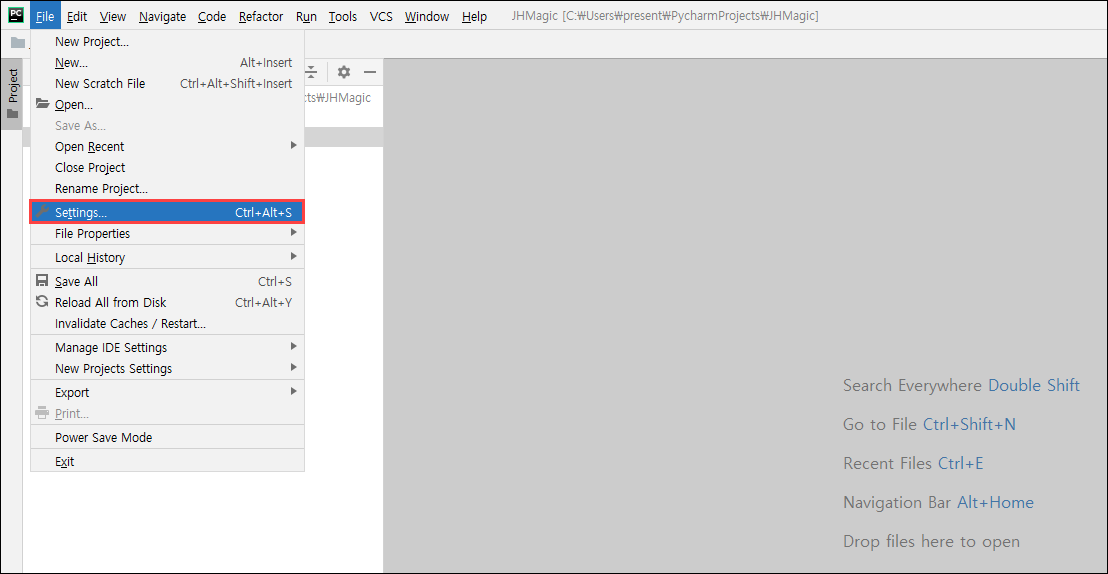Open the Tools menu

[343, 16]
